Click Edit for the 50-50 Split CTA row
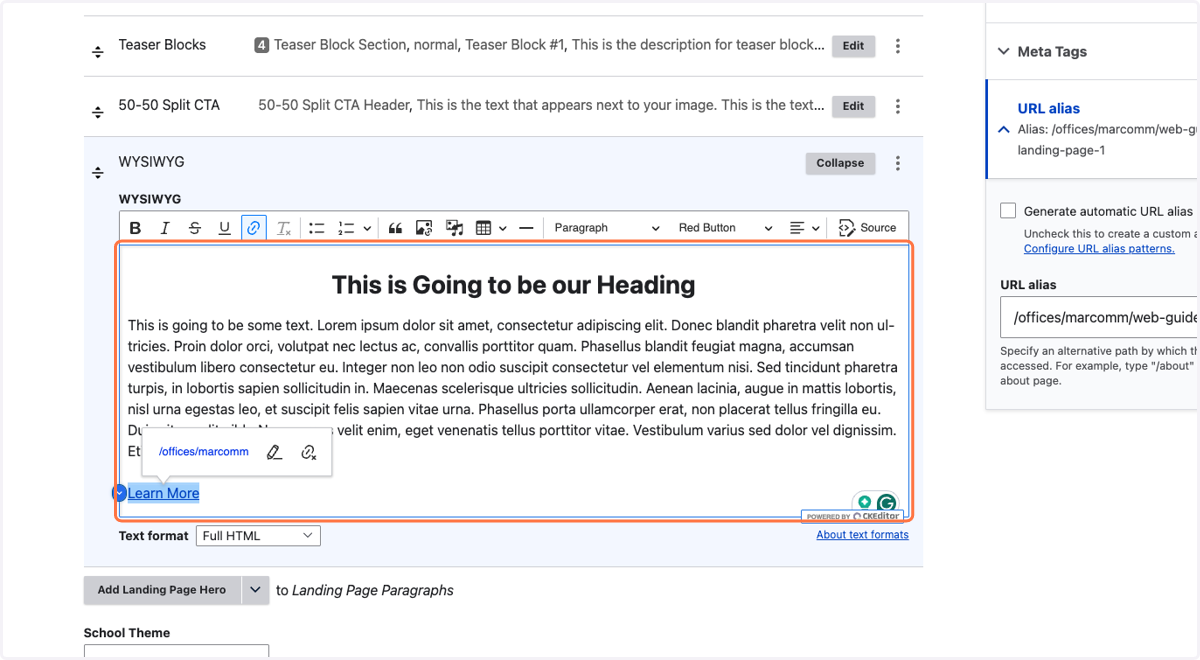 tap(853, 106)
